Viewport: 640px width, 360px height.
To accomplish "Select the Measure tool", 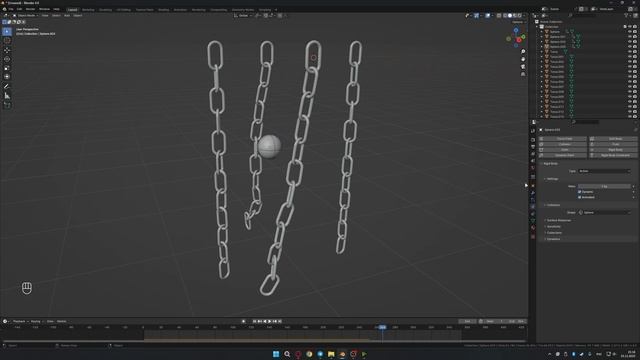I will coord(7,96).
